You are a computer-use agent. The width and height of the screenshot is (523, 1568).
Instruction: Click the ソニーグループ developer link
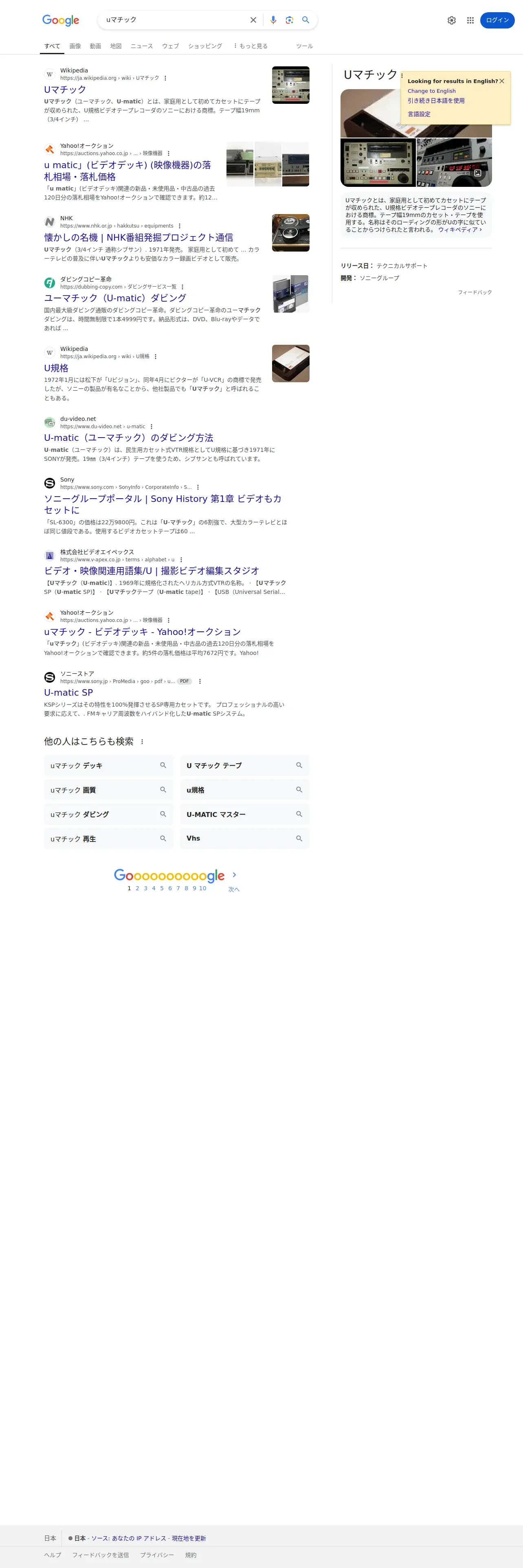(379, 278)
